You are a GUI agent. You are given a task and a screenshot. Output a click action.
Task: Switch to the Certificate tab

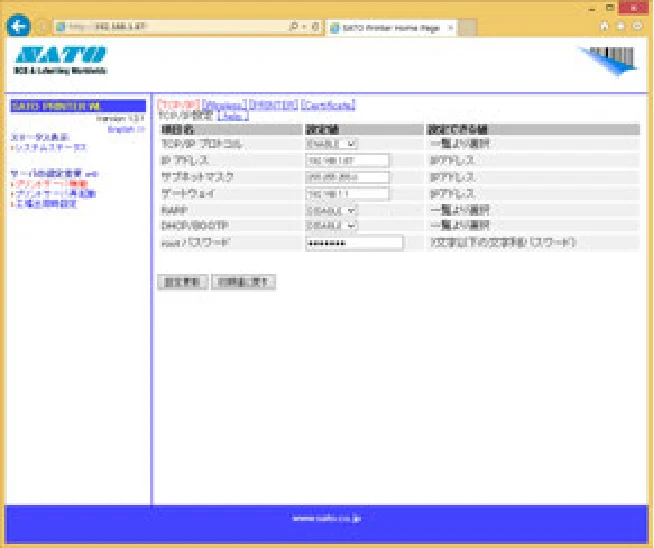click(328, 105)
